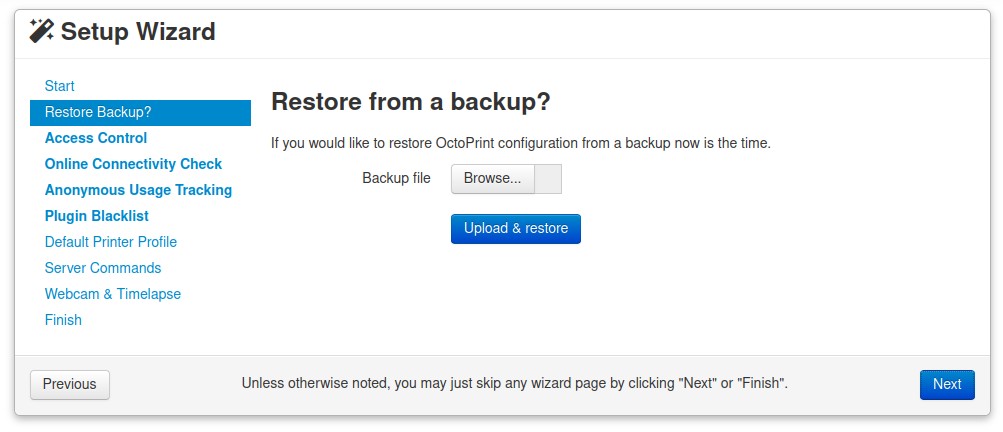Open Online Connectivity Check step
Viewport: 1003px width, 432px height.
[x=133, y=164]
